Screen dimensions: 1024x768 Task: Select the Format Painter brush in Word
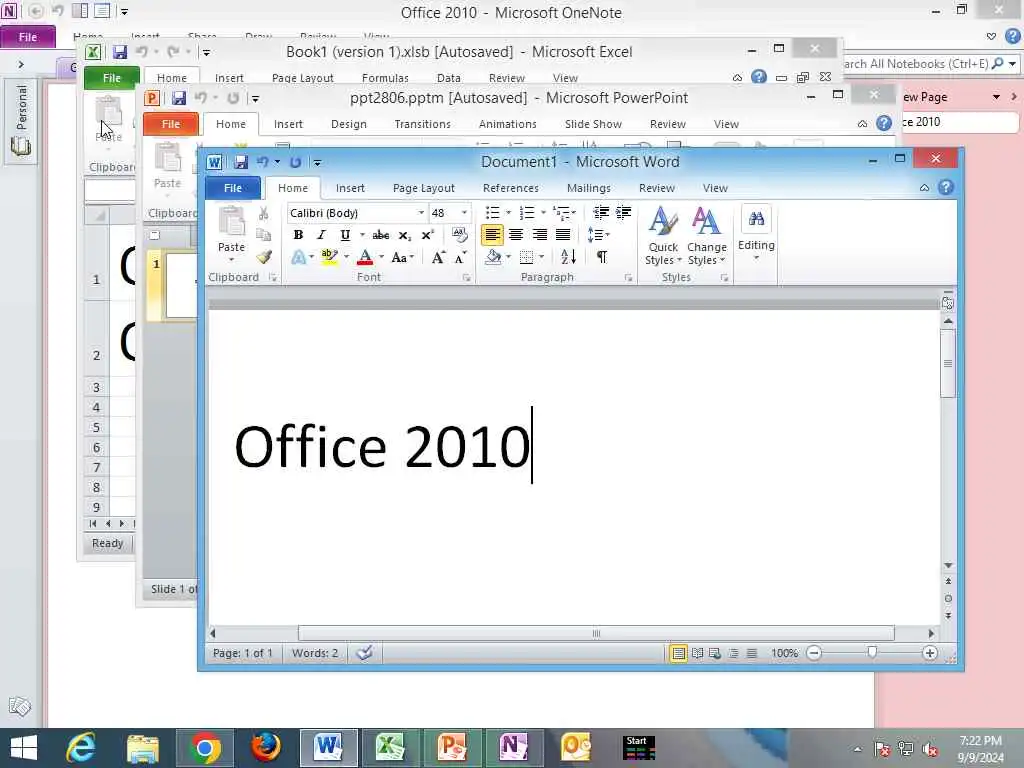tap(263, 257)
